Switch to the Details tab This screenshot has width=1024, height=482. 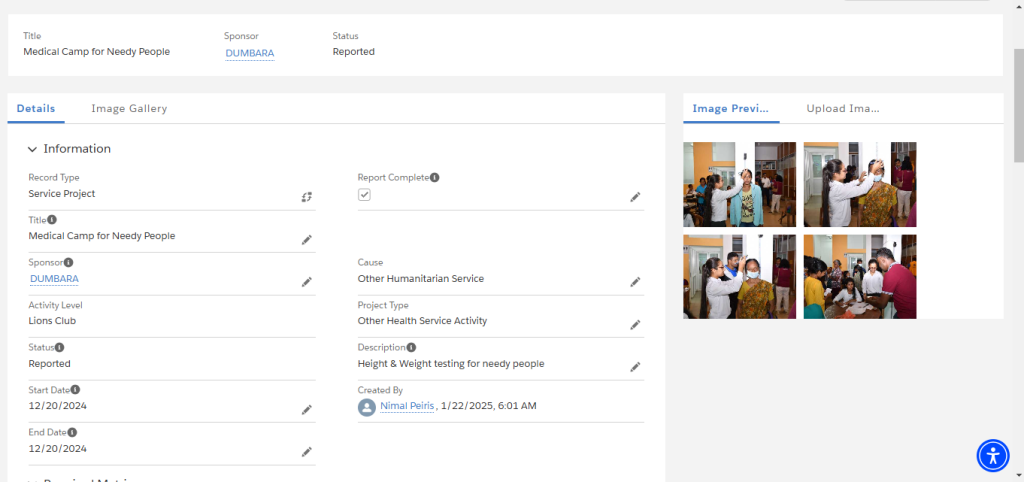coord(36,108)
